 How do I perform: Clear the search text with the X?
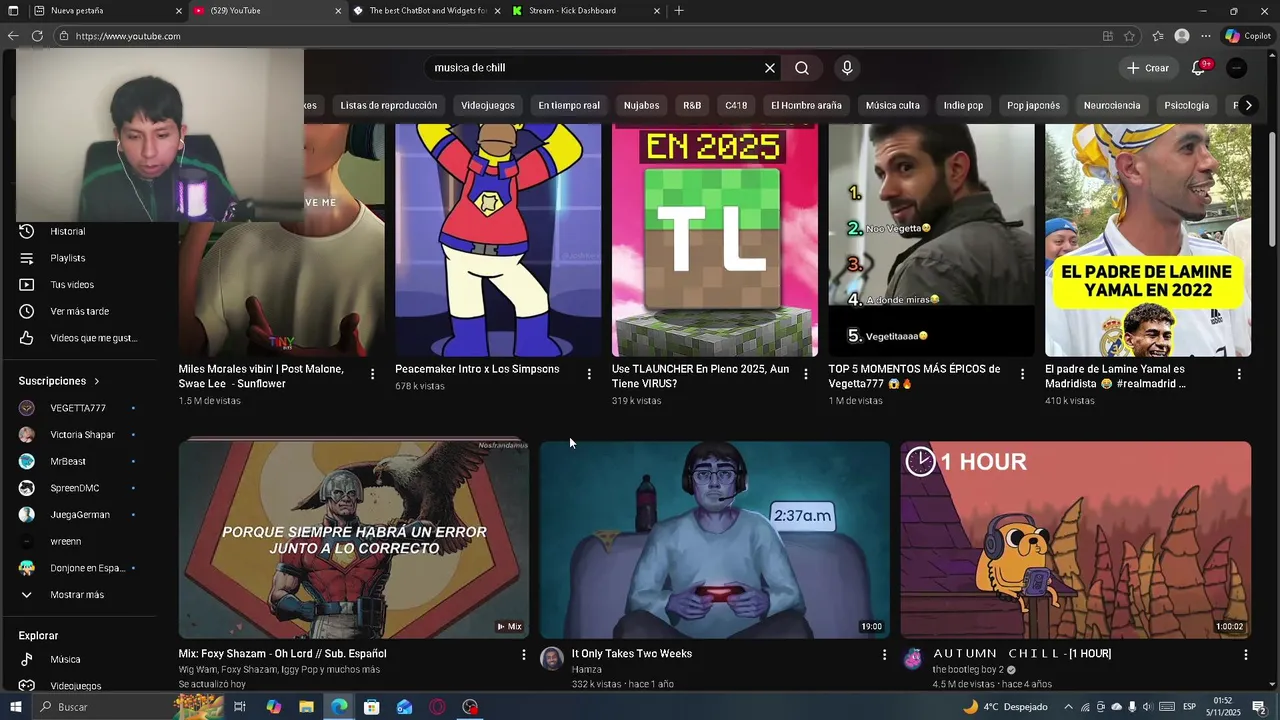pos(770,68)
